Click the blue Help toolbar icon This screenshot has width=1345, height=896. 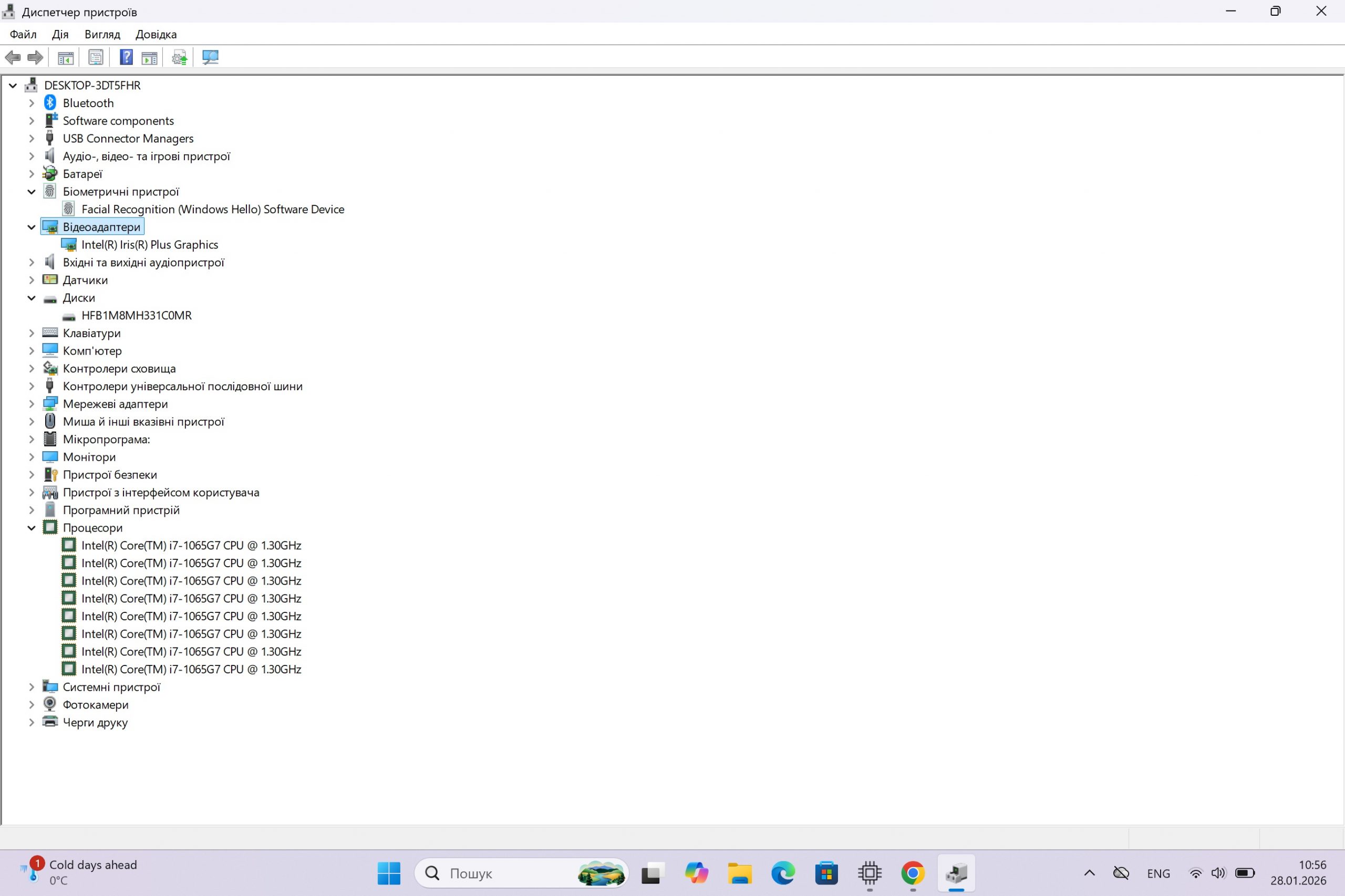click(126, 57)
